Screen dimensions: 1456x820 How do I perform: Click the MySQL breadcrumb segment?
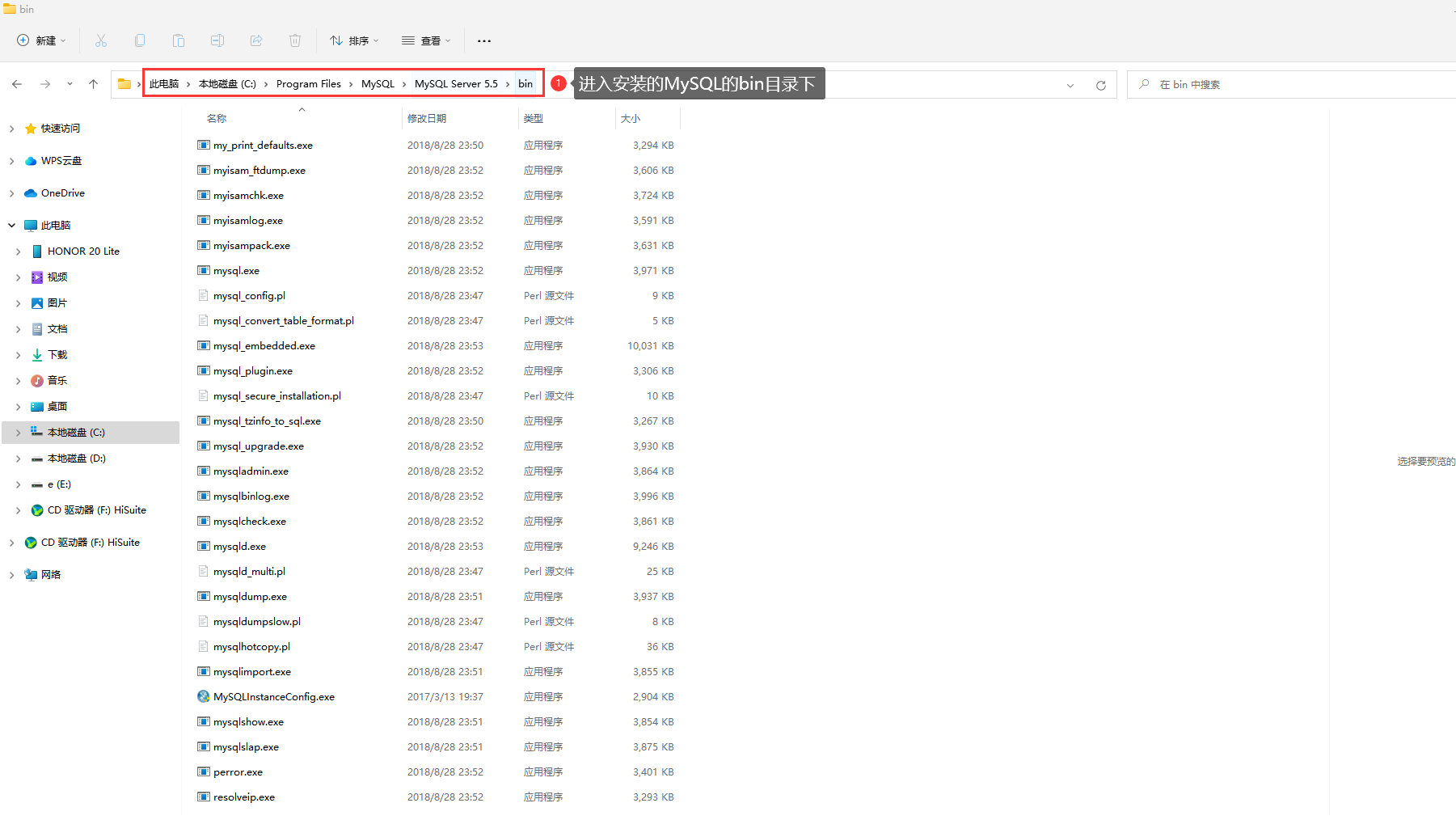click(x=378, y=84)
